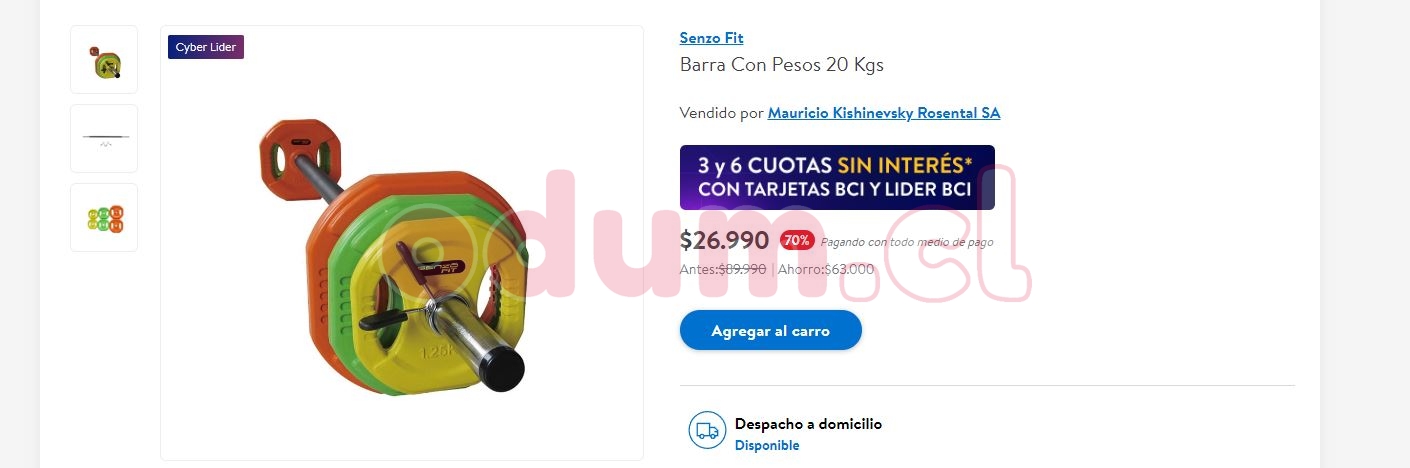This screenshot has width=1410, height=468.
Task: Select the first barbell thumbnail
Action: coord(104,60)
